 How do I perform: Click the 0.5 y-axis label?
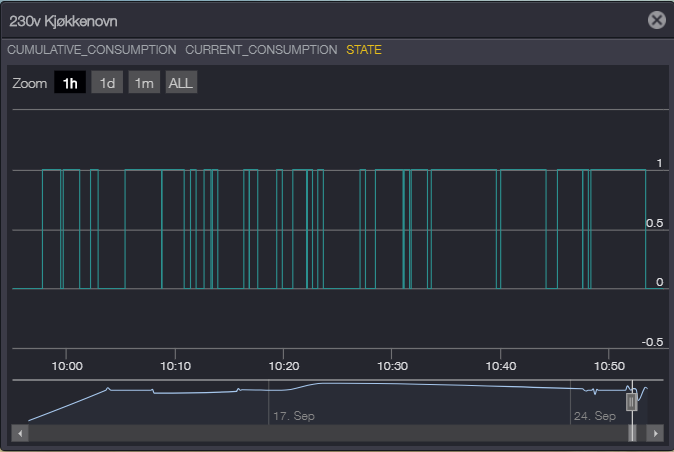(x=654, y=223)
